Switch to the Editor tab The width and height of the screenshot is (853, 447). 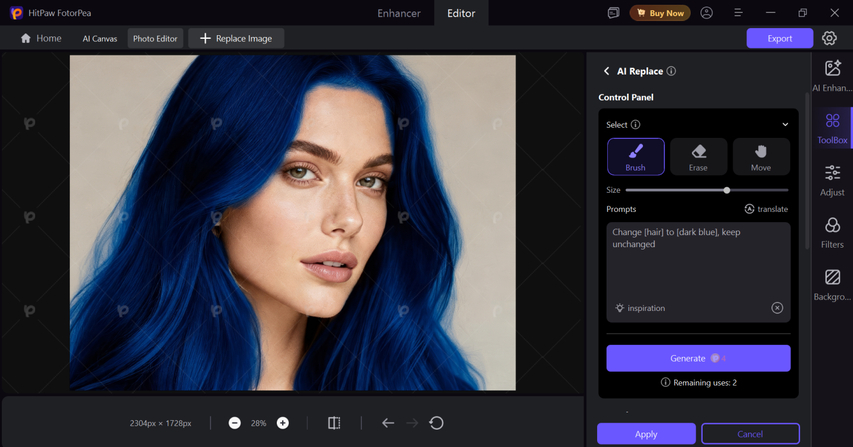click(461, 13)
